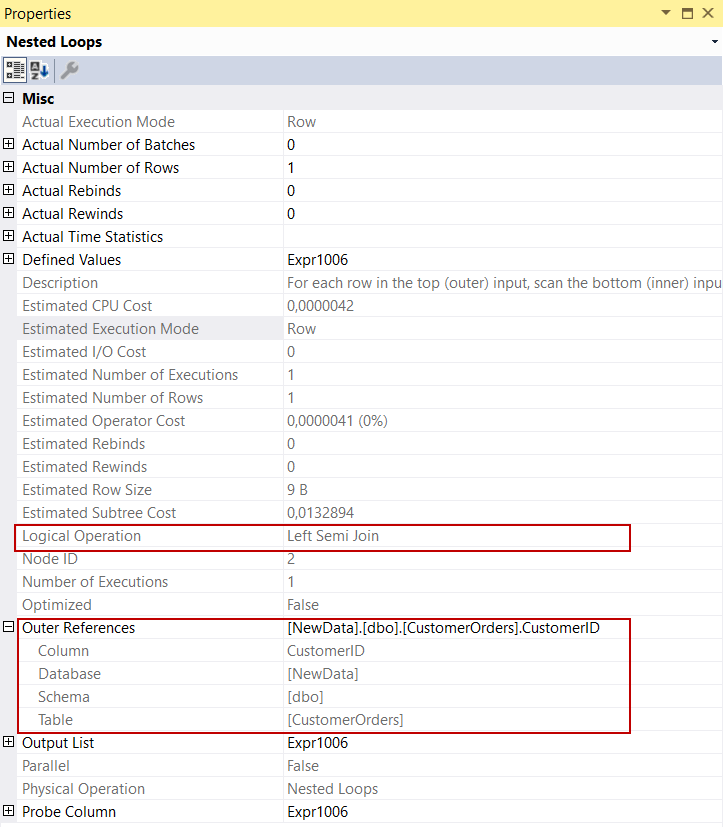Open Nested Loops object selector dropdown
The image size is (723, 827).
click(715, 42)
